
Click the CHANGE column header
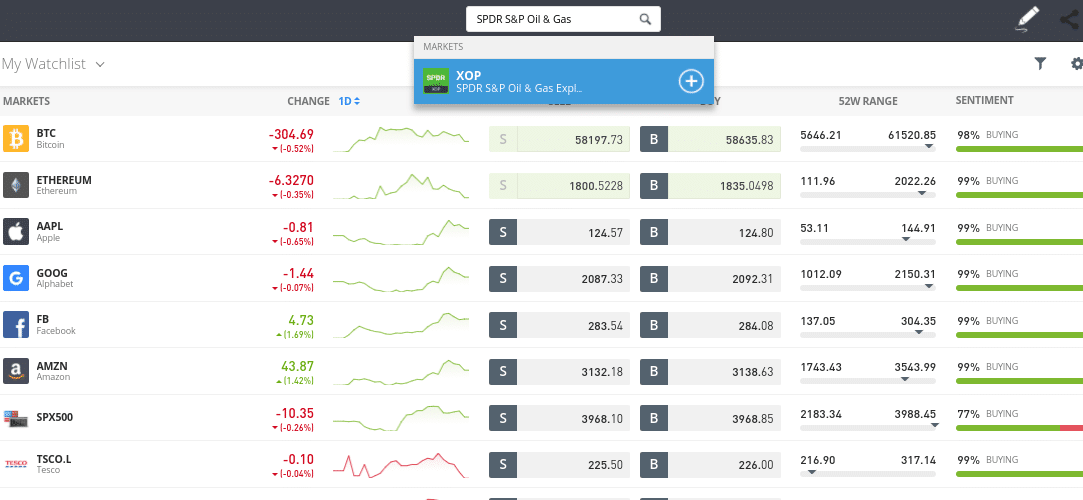pos(308,101)
